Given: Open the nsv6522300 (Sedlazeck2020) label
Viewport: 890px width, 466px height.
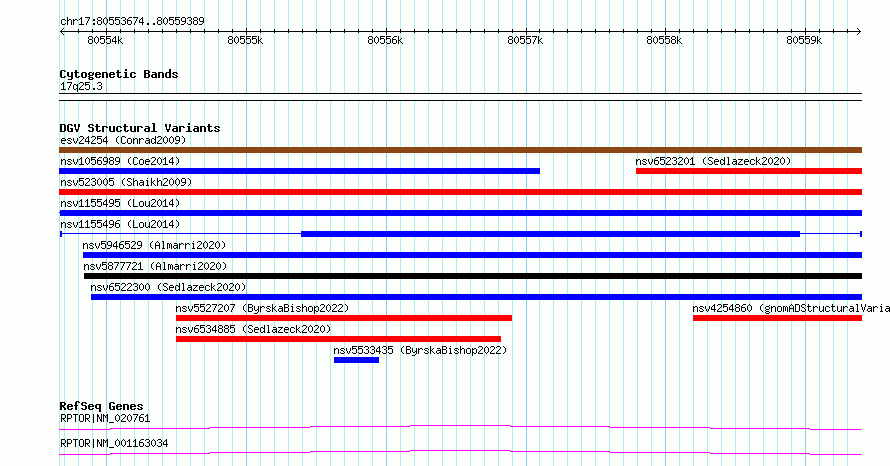Looking at the screenshot, I should coord(168,287).
